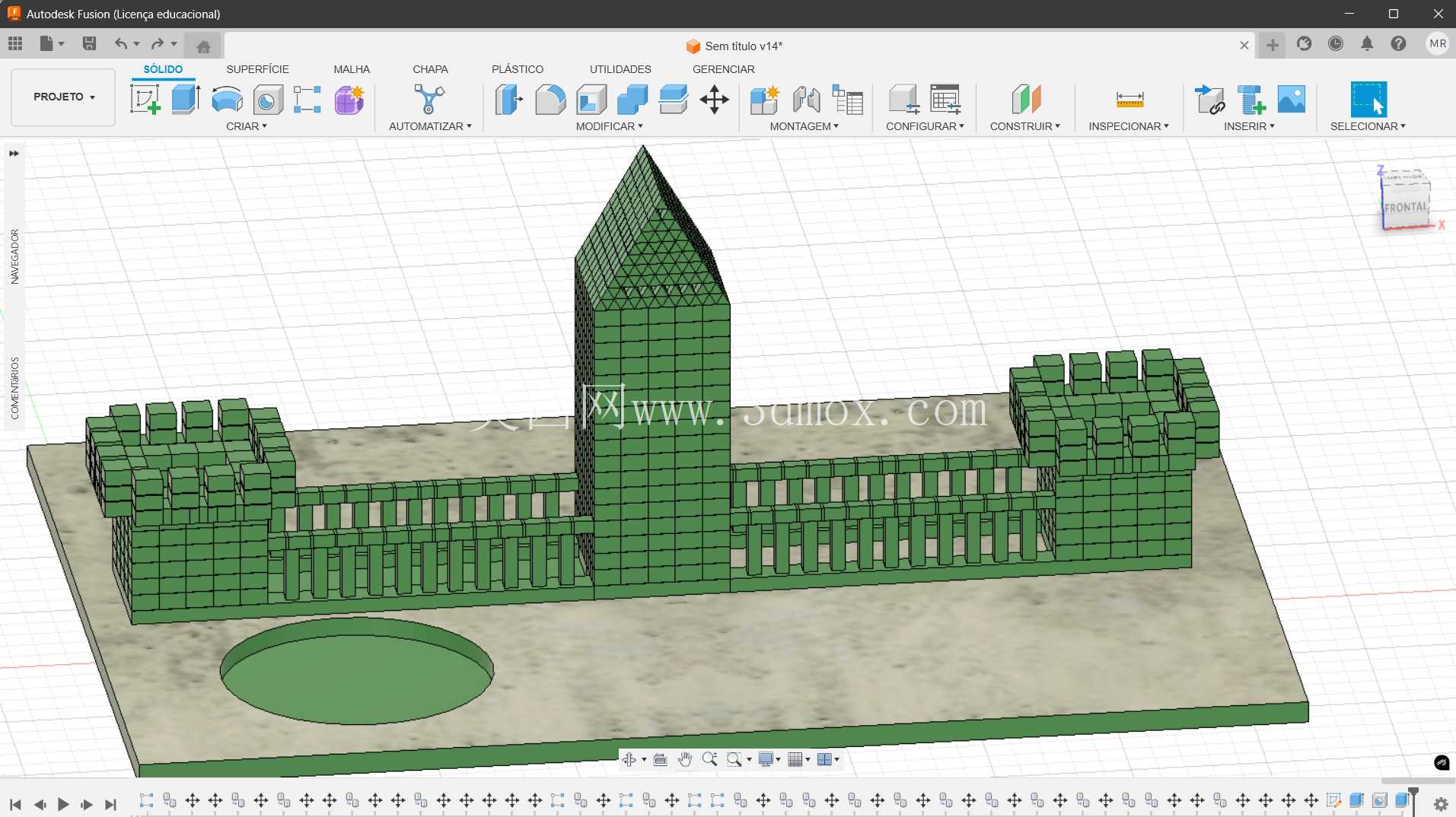Expand the MODIFICAR dropdown menu
Screen dimensions: 1456x817
click(x=609, y=126)
